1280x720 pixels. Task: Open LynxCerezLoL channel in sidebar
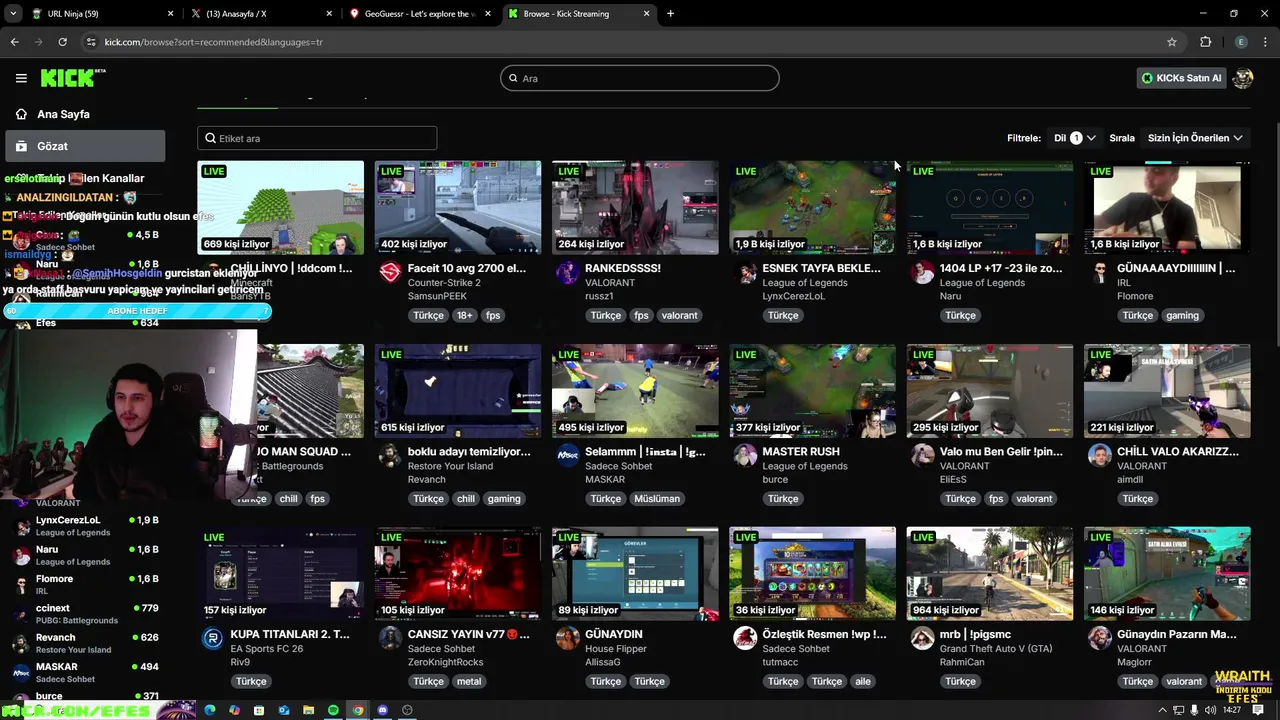tap(85, 526)
